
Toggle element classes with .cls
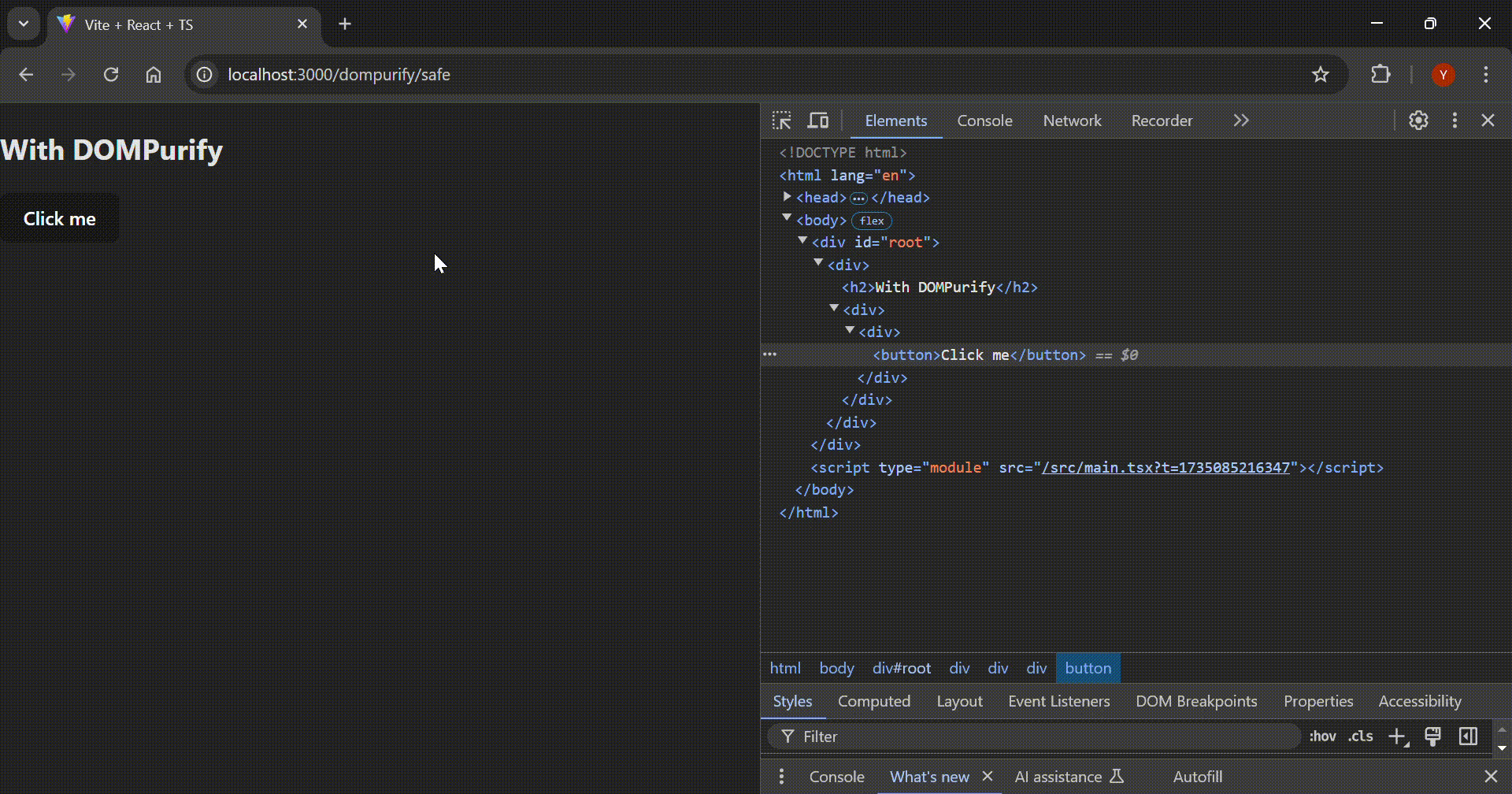[x=1358, y=736]
